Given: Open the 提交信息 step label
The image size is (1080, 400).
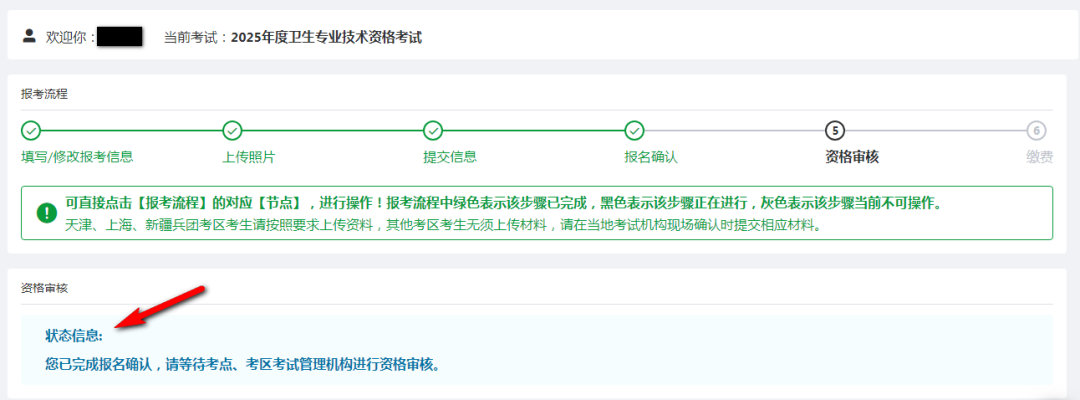Looking at the screenshot, I should click(x=450, y=157).
